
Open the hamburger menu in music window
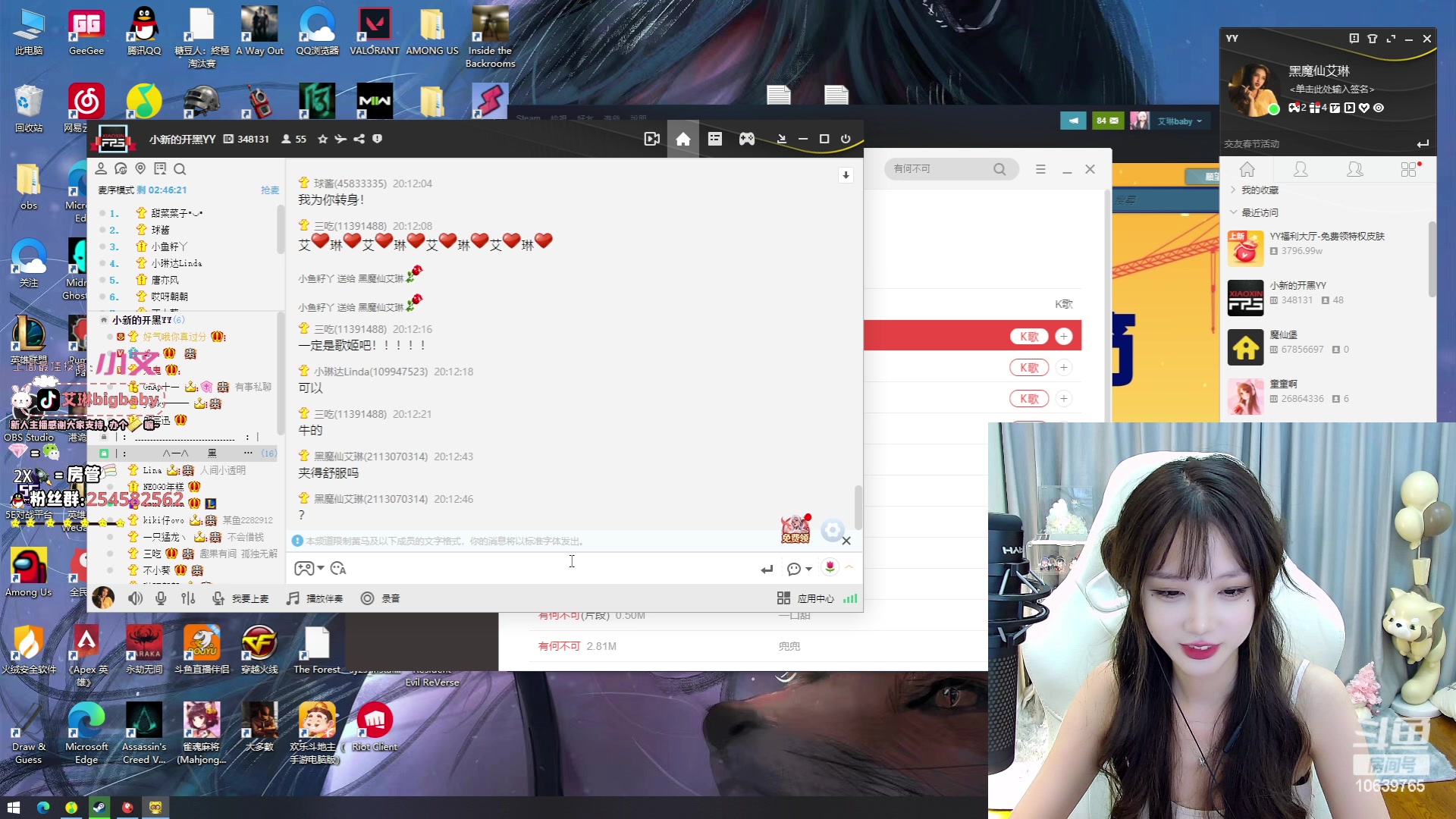pos(1040,169)
